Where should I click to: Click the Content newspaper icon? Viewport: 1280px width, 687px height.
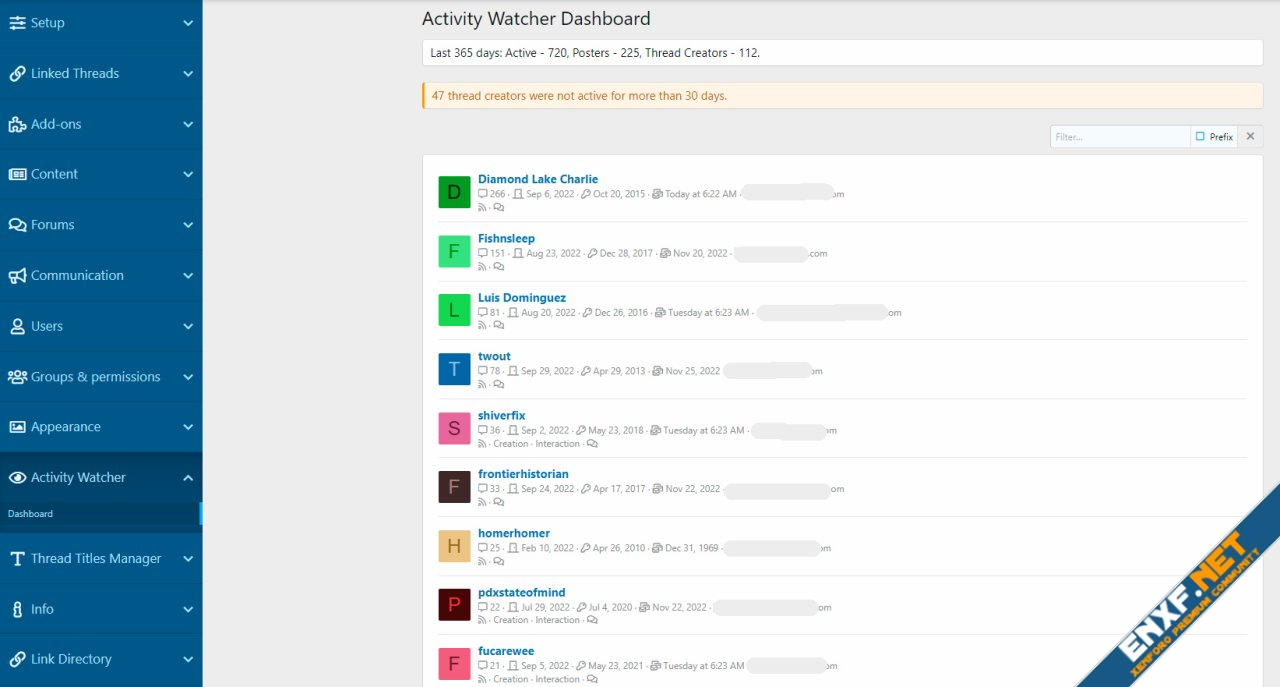click(17, 174)
